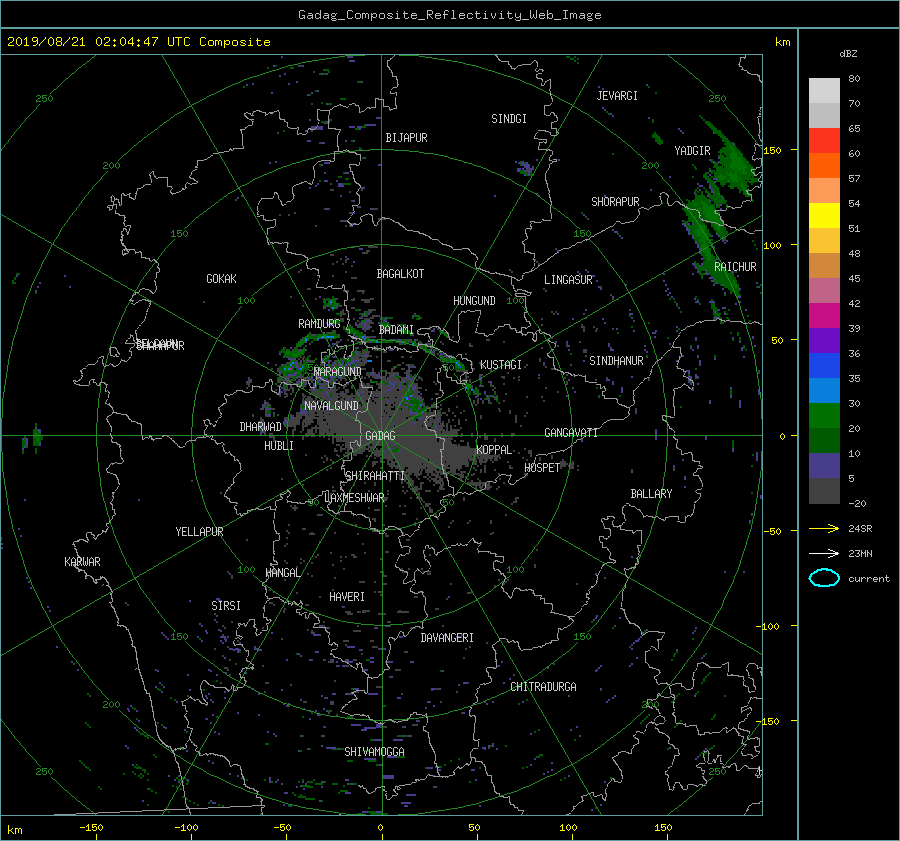
Task: Click the NAVALGUND city label
Action: click(x=331, y=406)
